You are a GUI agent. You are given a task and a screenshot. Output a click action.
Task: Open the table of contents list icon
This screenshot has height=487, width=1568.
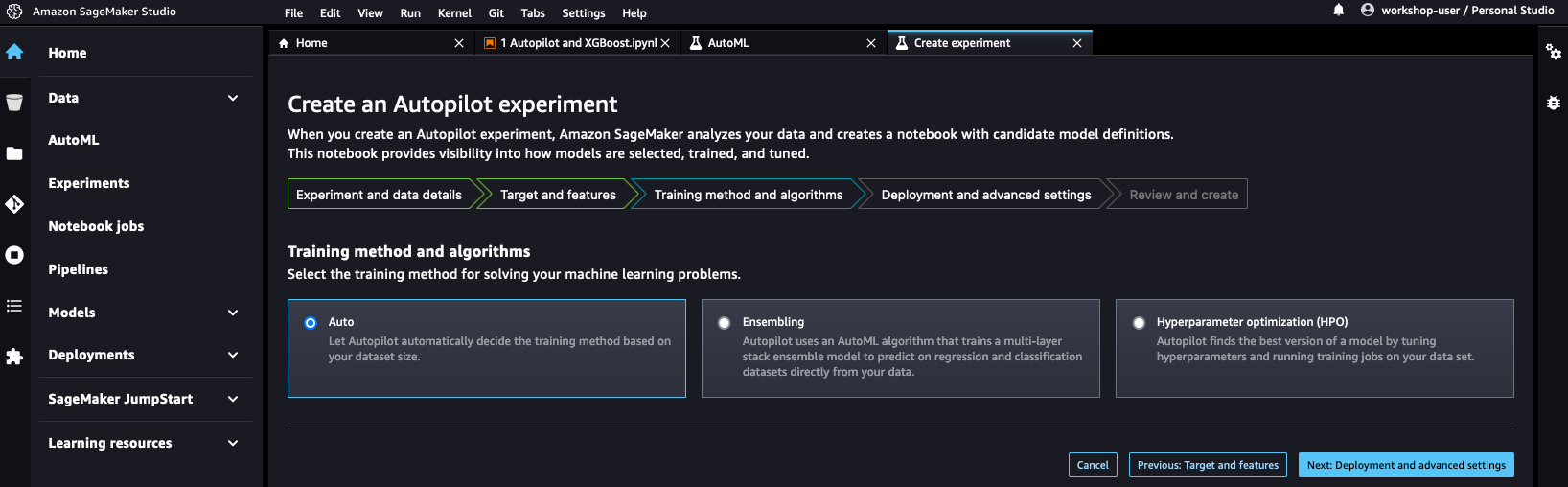pos(14,306)
